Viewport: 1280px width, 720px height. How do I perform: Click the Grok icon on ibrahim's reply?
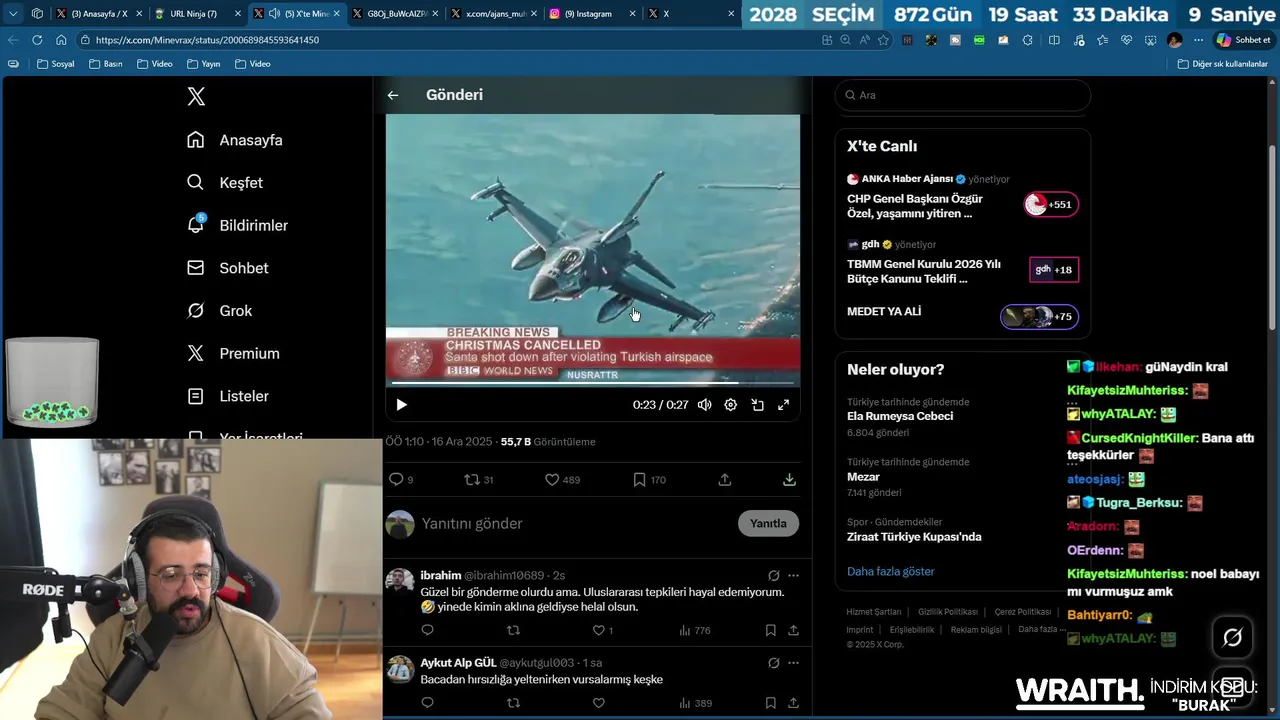click(773, 576)
